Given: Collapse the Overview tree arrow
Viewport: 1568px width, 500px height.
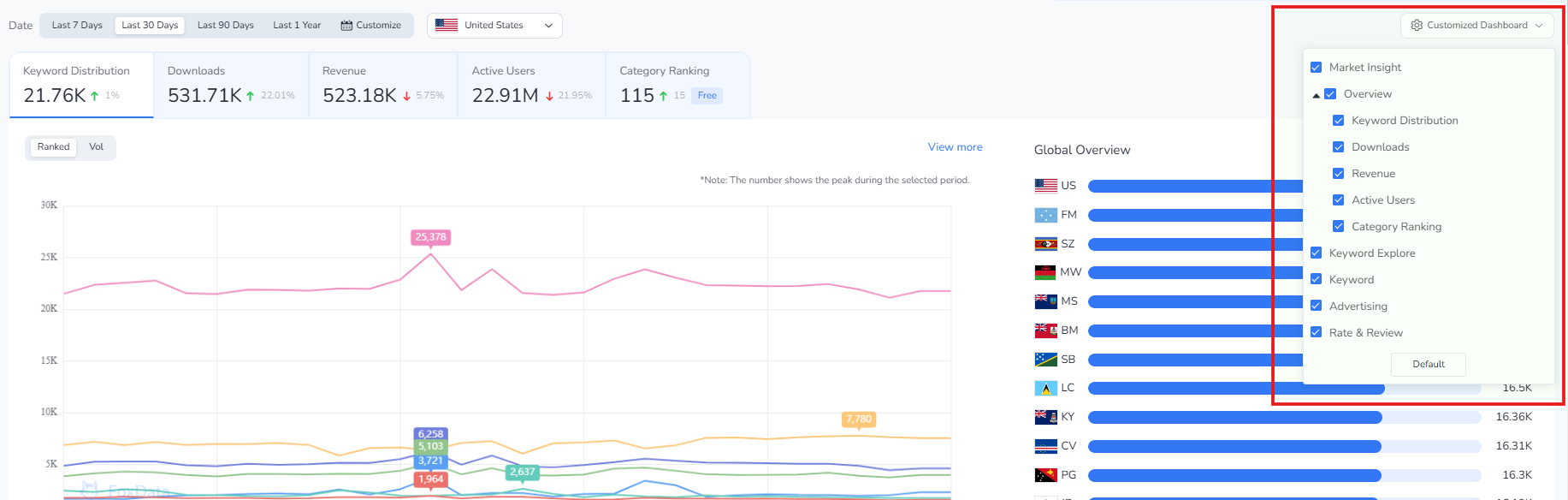Looking at the screenshot, I should point(1316,95).
